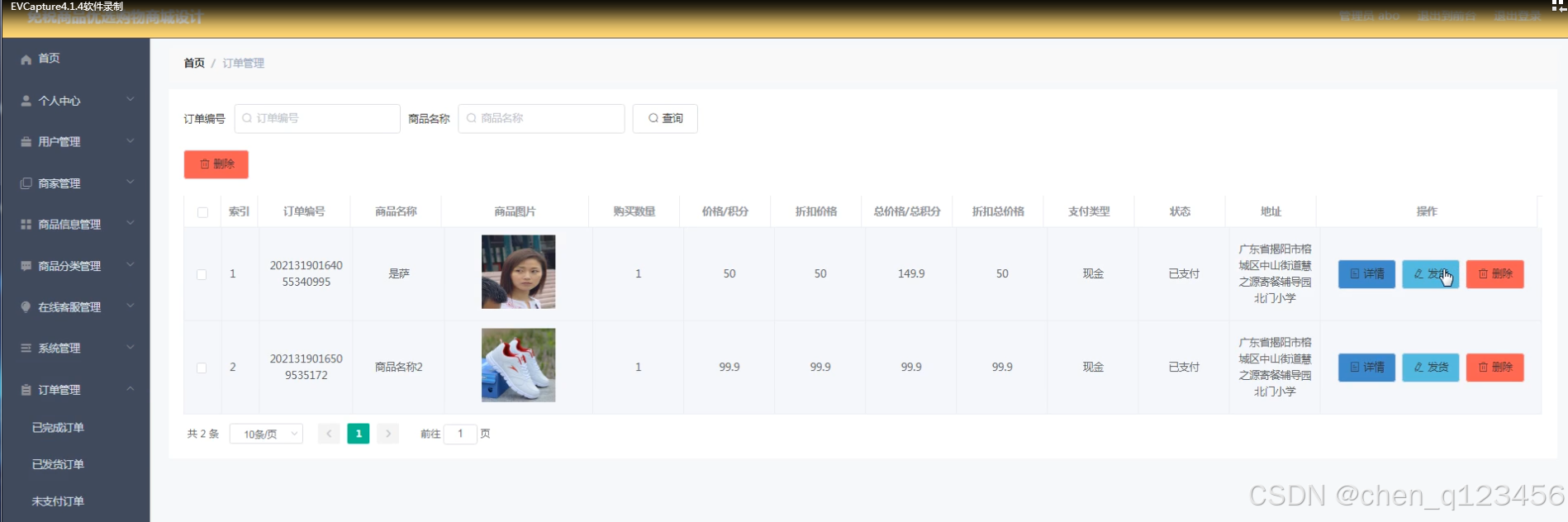Expand the 商品分类管理 menu chevron
This screenshot has height=522, width=1568.
click(131, 265)
